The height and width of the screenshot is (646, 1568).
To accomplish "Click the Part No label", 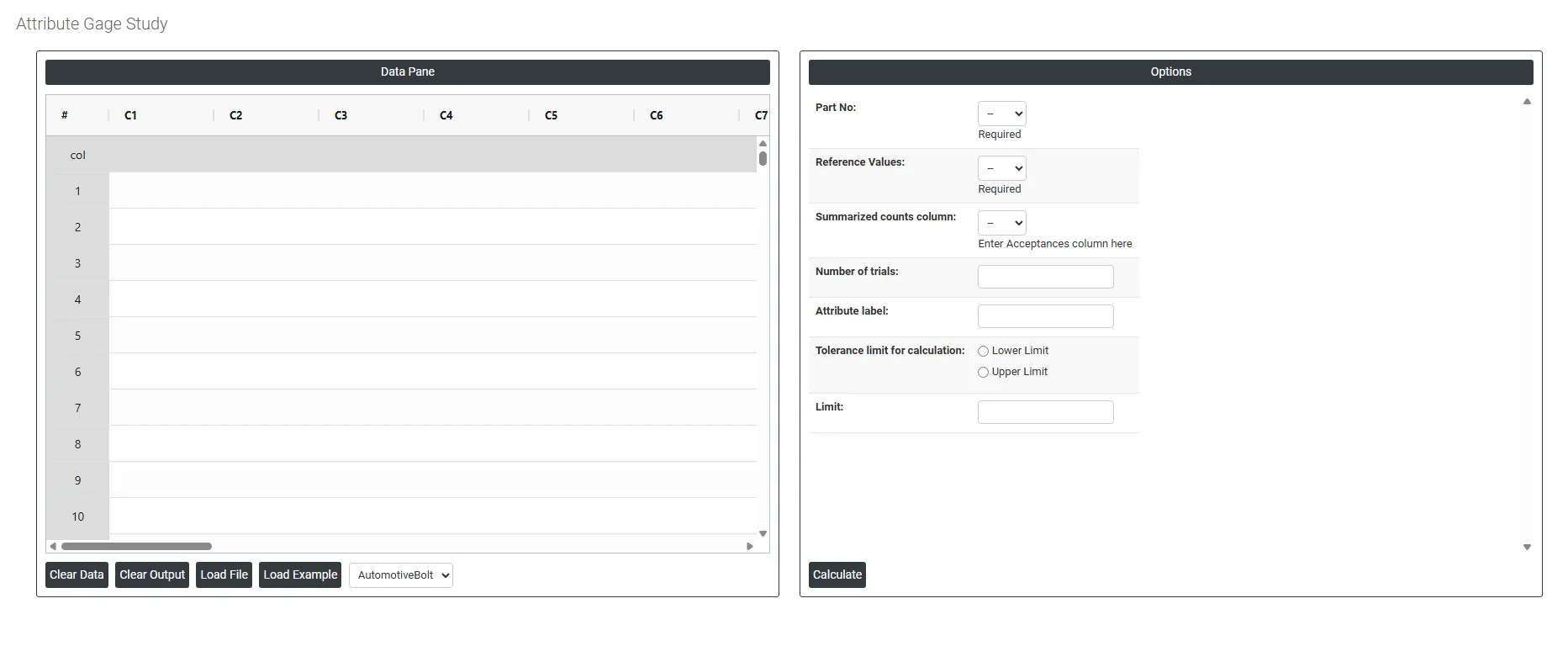I will point(836,108).
